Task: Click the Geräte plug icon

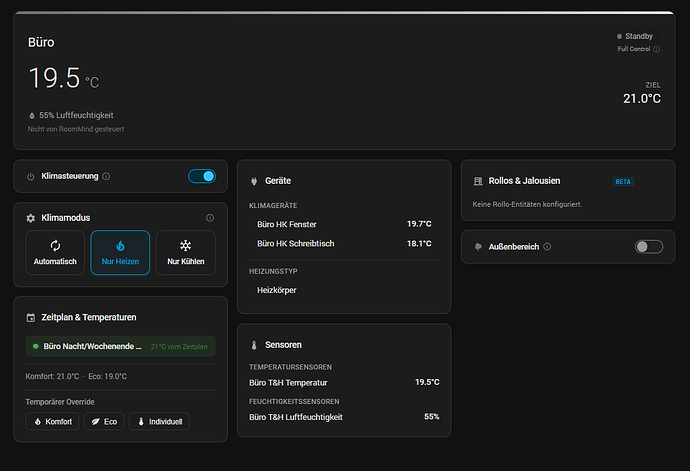Action: tap(254, 181)
